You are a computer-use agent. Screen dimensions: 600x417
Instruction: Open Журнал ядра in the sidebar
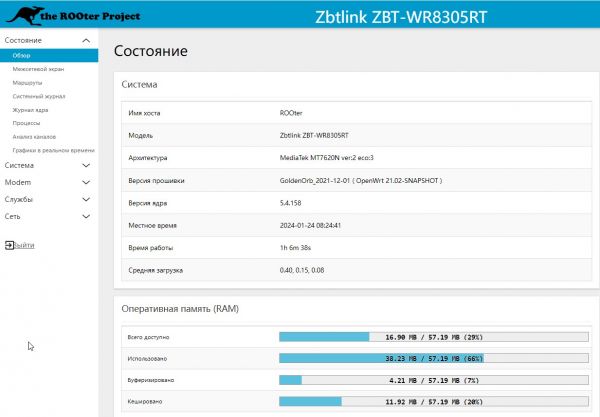point(30,110)
